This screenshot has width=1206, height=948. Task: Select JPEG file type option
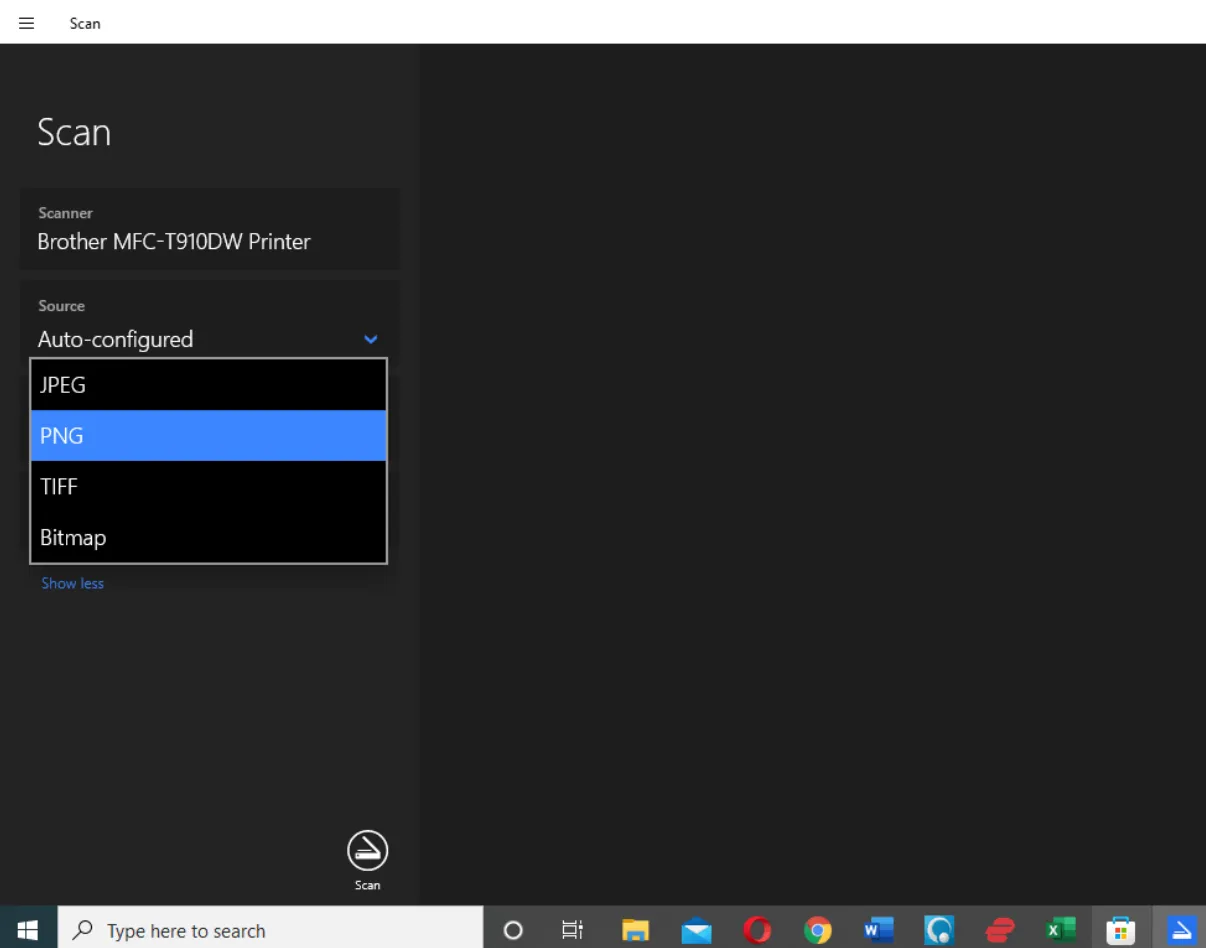tap(208, 385)
